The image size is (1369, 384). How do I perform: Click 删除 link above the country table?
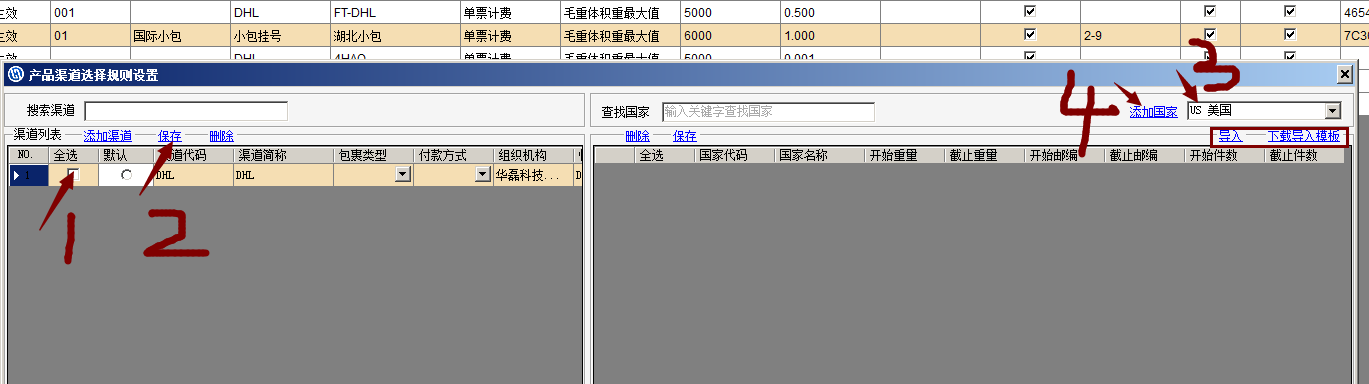point(637,136)
